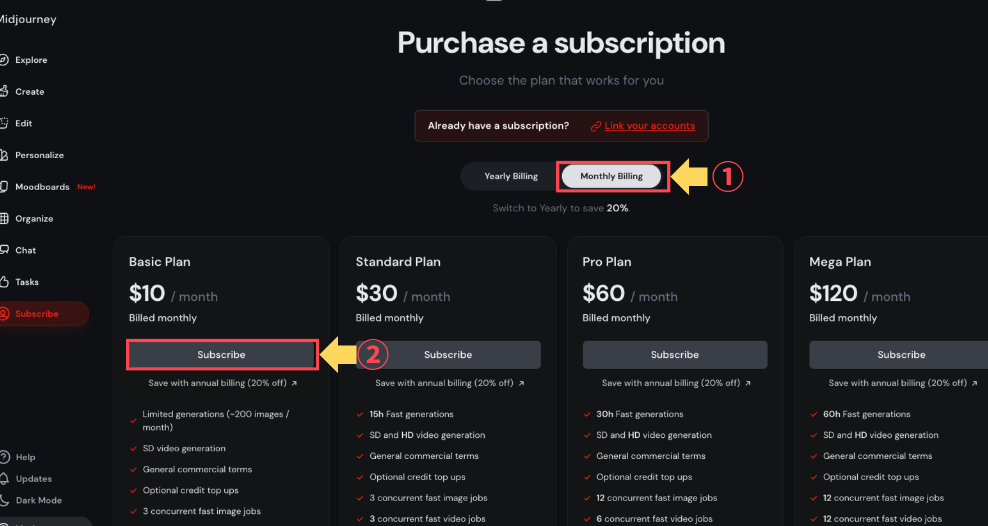The width and height of the screenshot is (988, 526).
Task: Select the Monthly Billing option
Action: coord(611,177)
